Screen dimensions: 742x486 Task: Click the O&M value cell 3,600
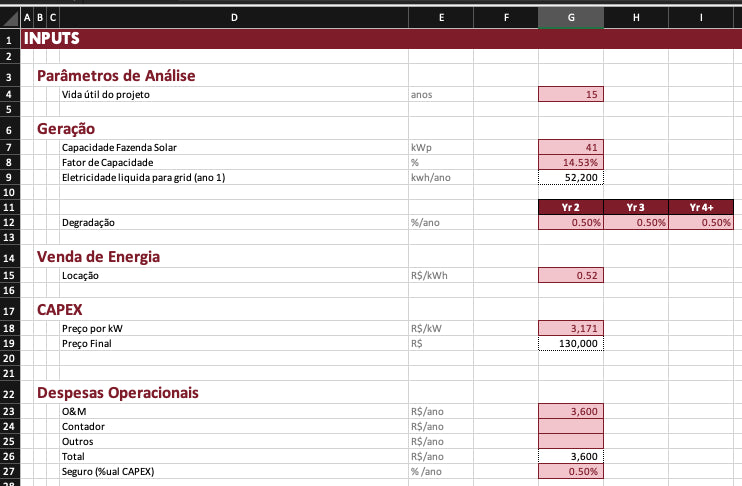click(571, 411)
